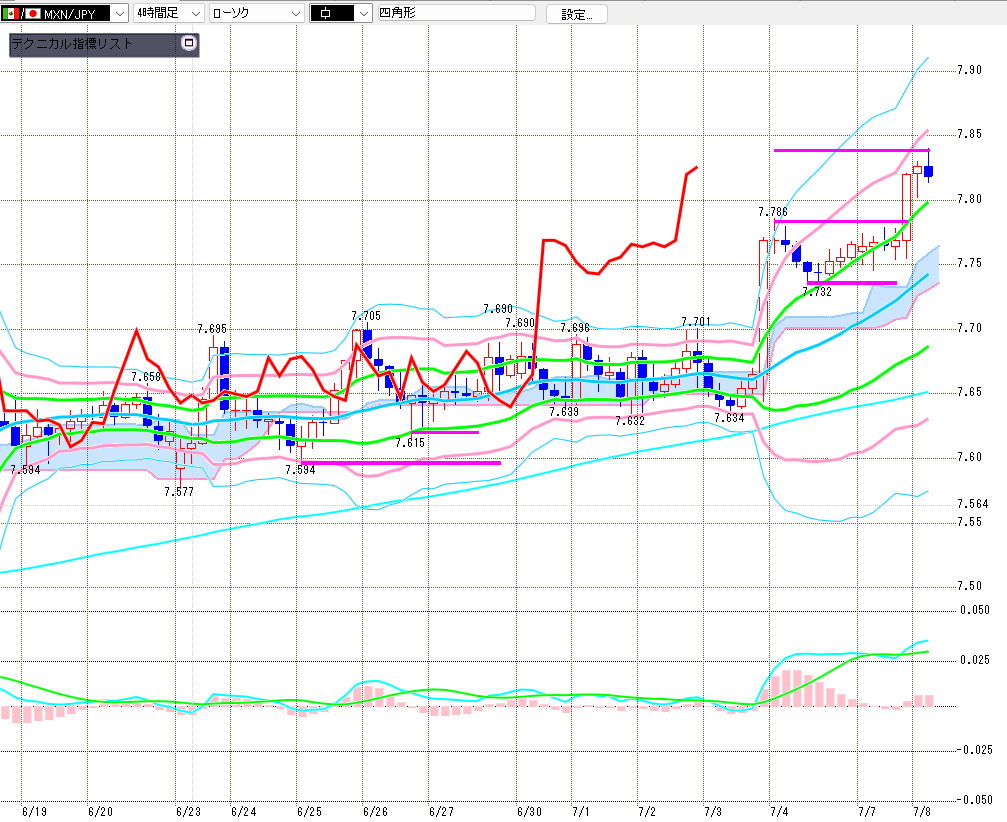Click the 7.65 price axis label
This screenshot has height=822, width=1007.
[x=969, y=392]
